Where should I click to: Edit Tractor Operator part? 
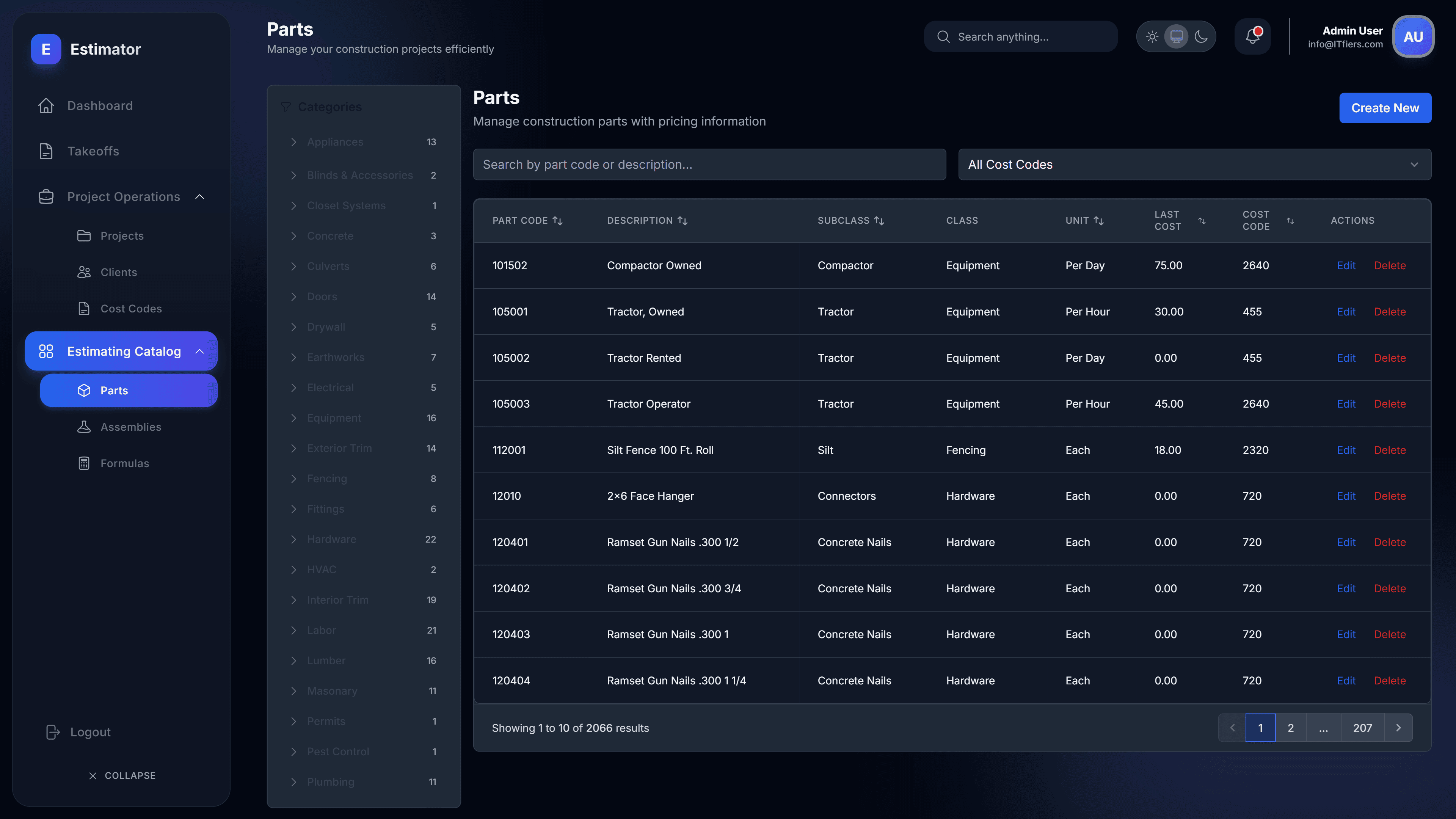[1346, 403]
